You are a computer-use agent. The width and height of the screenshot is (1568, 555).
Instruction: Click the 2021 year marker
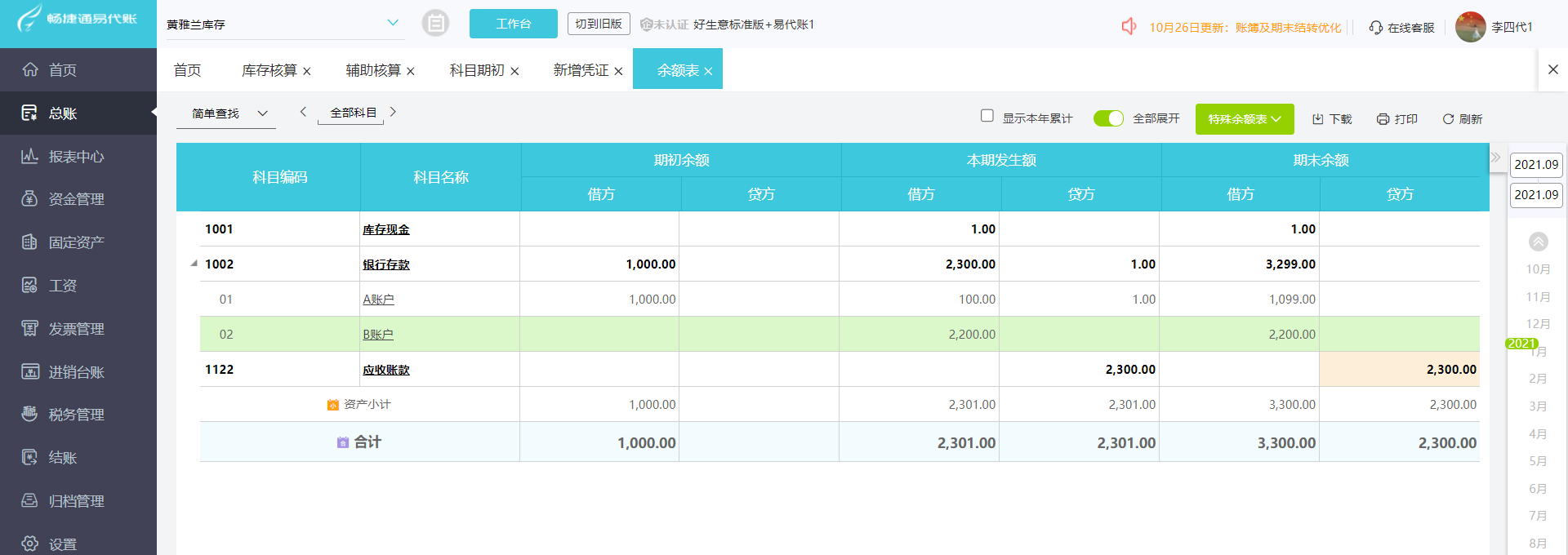(1521, 344)
